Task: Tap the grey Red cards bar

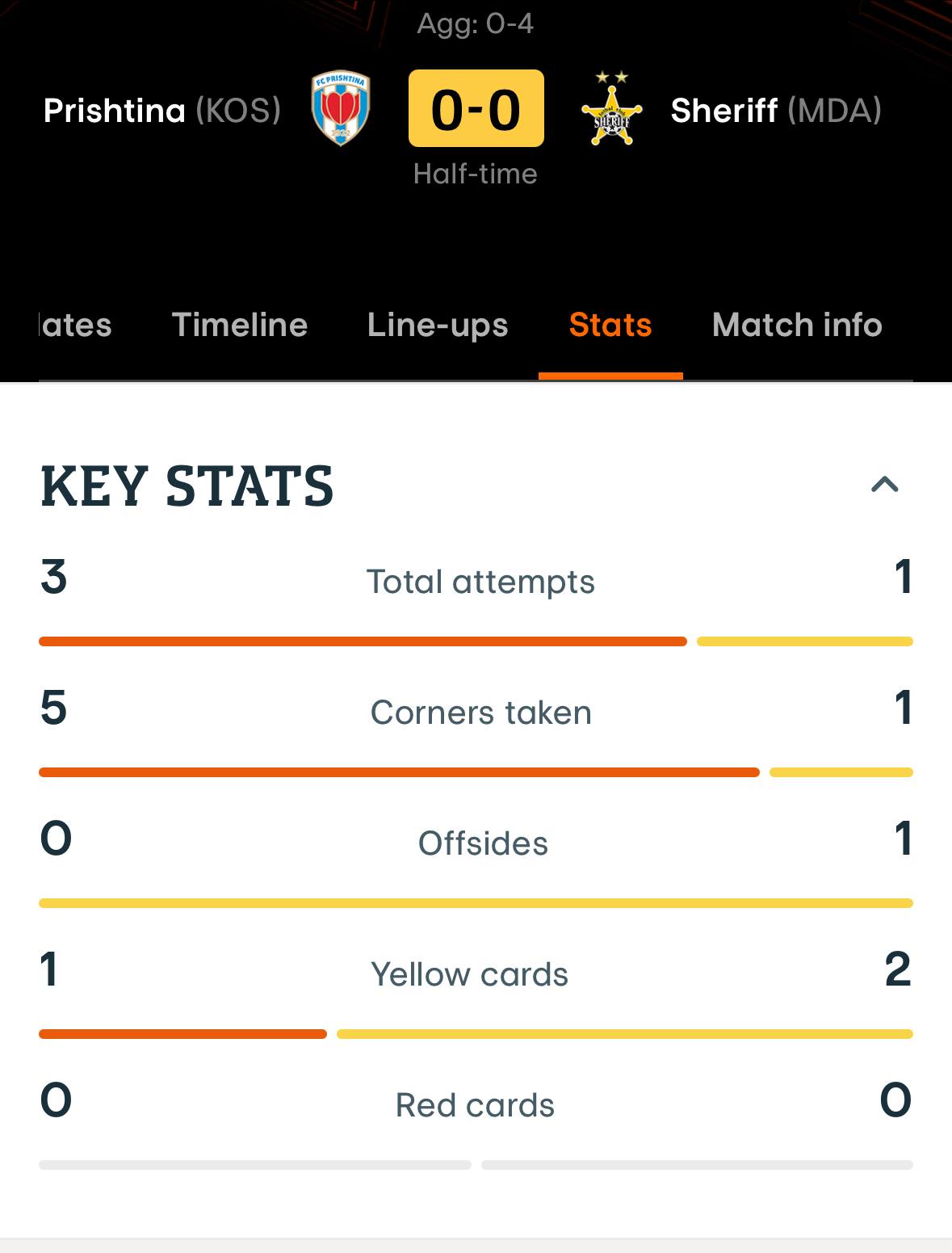Action: [476, 1165]
